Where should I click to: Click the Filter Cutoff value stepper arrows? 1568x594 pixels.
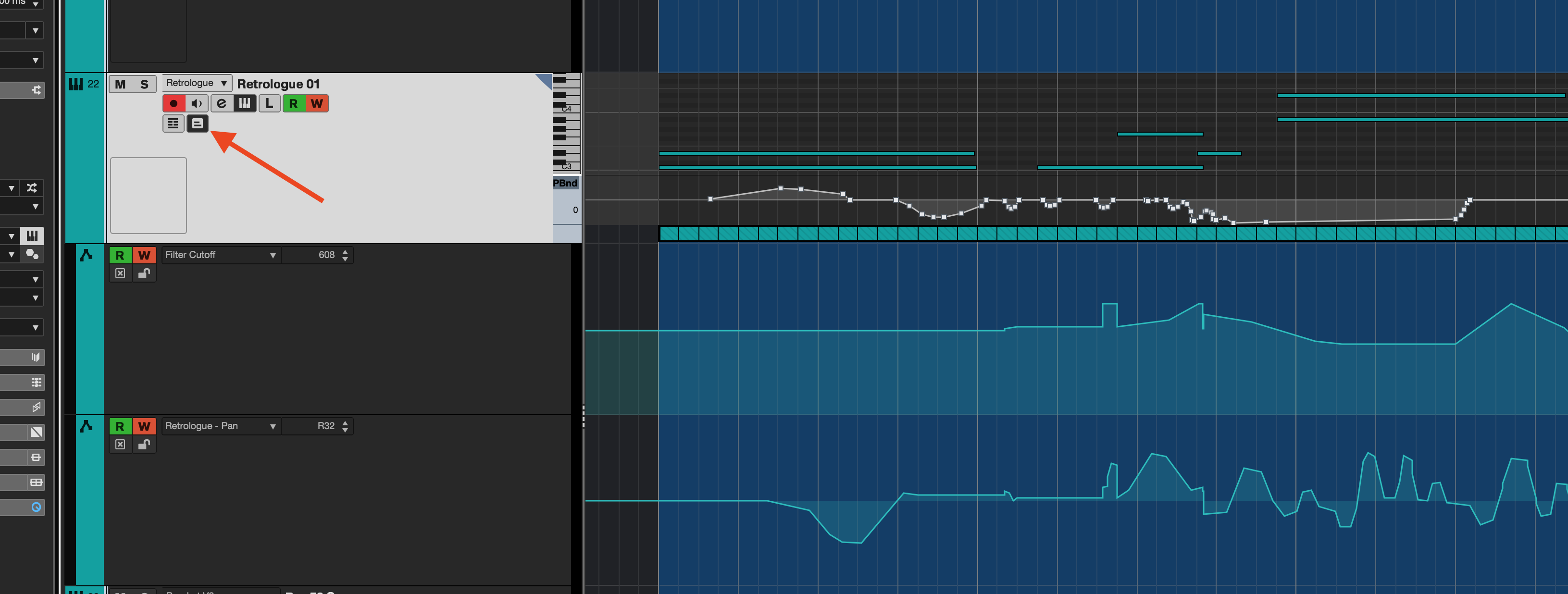(x=345, y=255)
